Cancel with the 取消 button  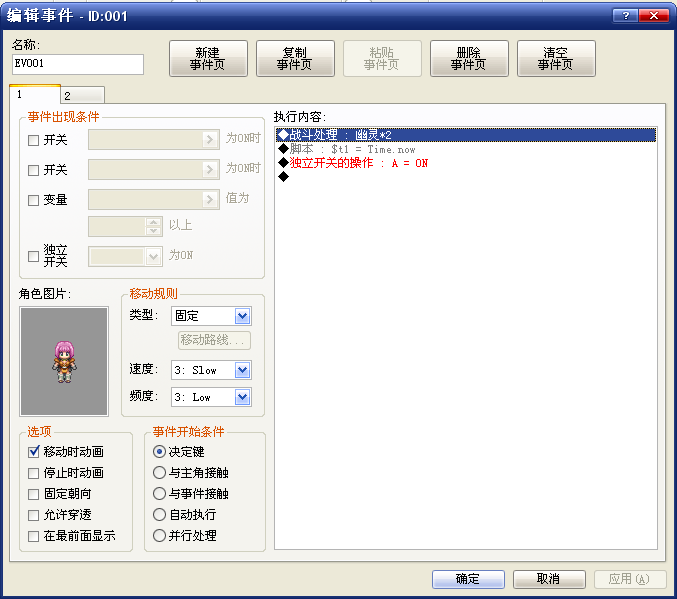[549, 579]
